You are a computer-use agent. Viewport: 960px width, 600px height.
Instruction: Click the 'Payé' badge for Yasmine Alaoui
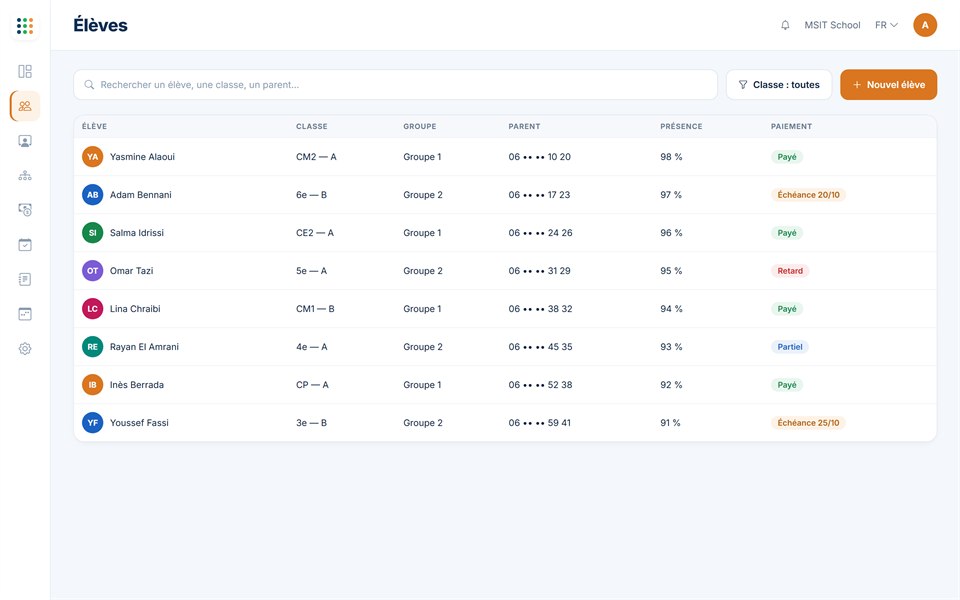coord(787,157)
